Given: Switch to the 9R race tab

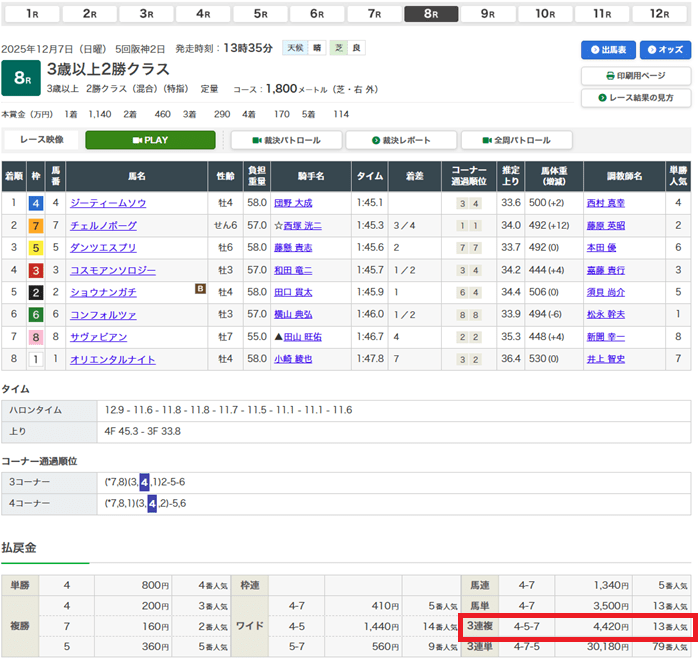Looking at the screenshot, I should pos(489,14).
